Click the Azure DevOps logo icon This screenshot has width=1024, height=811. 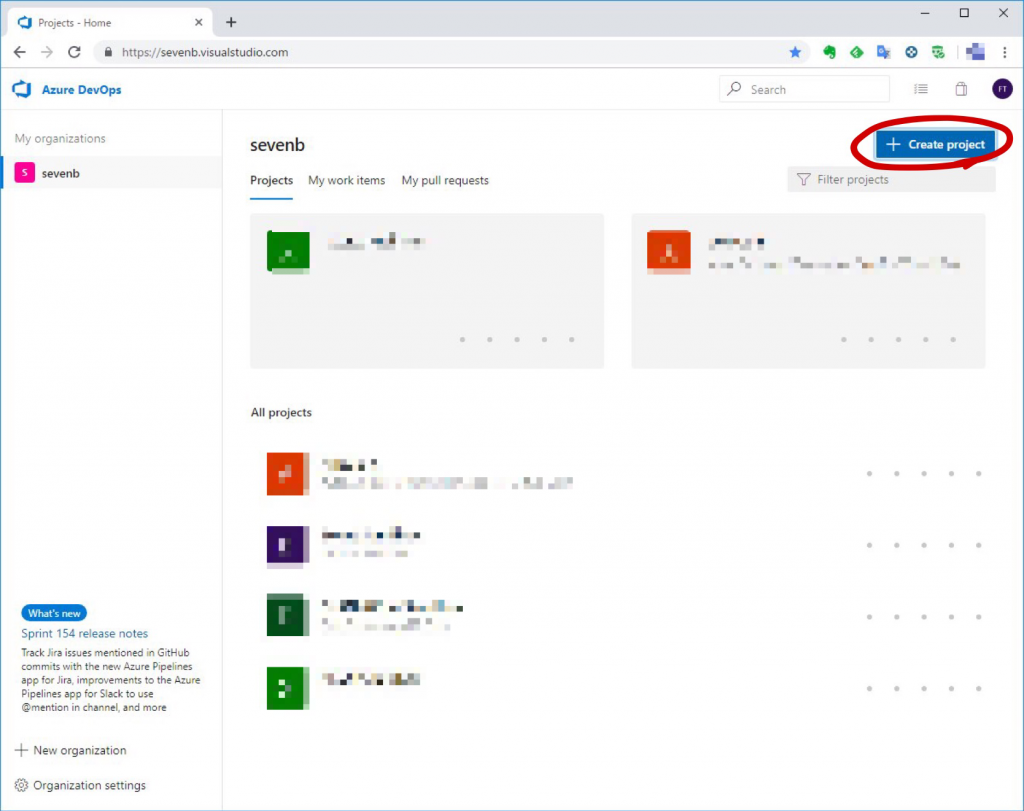pos(22,89)
